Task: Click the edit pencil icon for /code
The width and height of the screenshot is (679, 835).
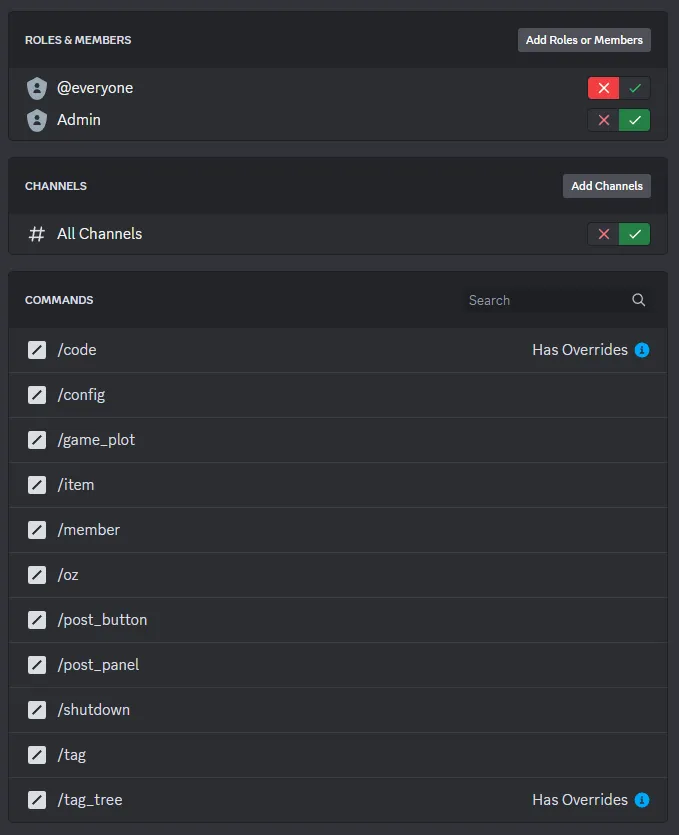Action: click(x=37, y=350)
